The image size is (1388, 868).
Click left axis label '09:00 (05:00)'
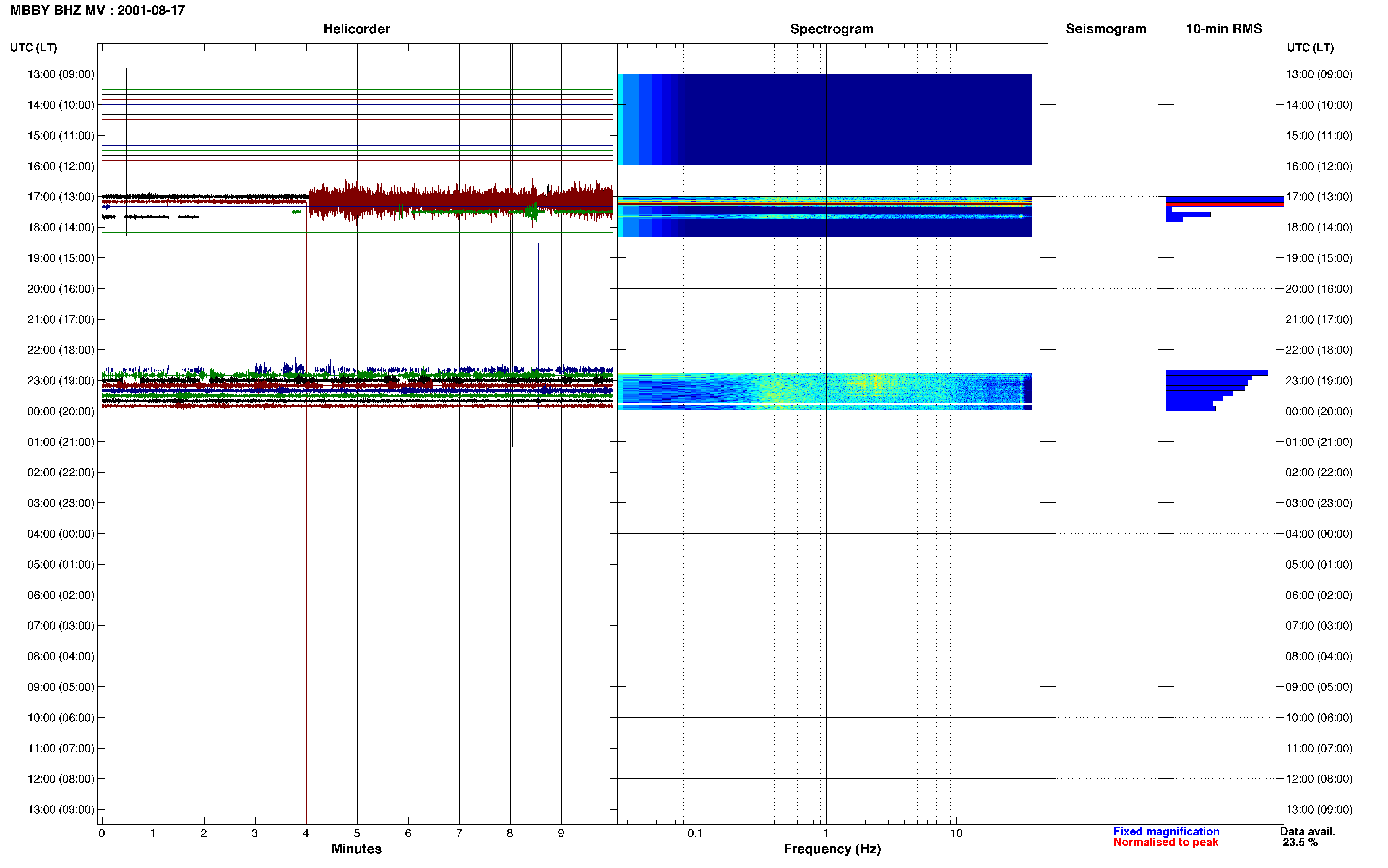61,687
